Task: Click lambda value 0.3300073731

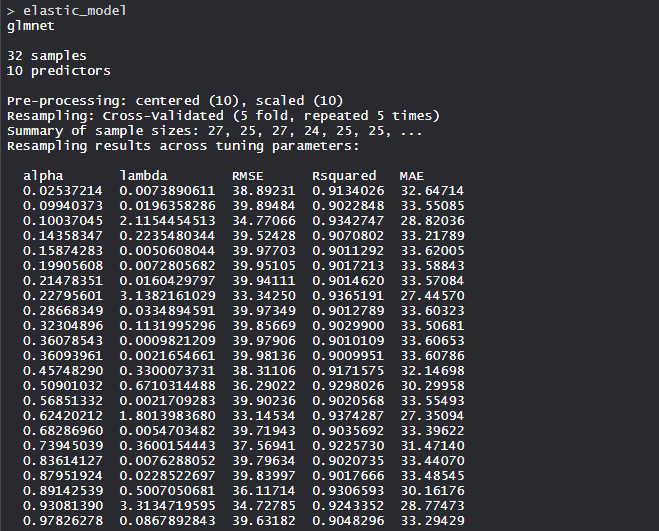Action: (x=167, y=371)
